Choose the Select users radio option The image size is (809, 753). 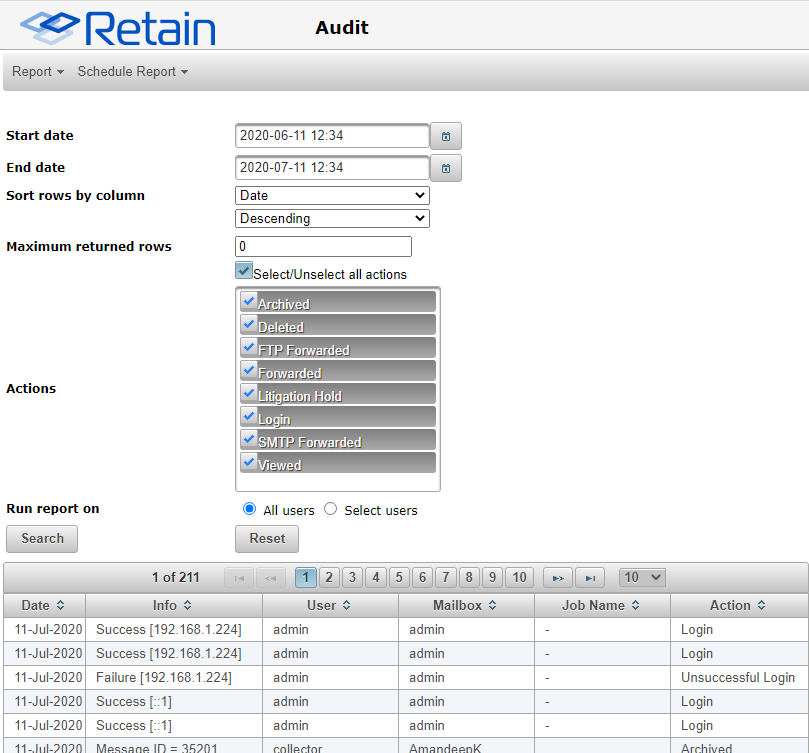(331, 509)
